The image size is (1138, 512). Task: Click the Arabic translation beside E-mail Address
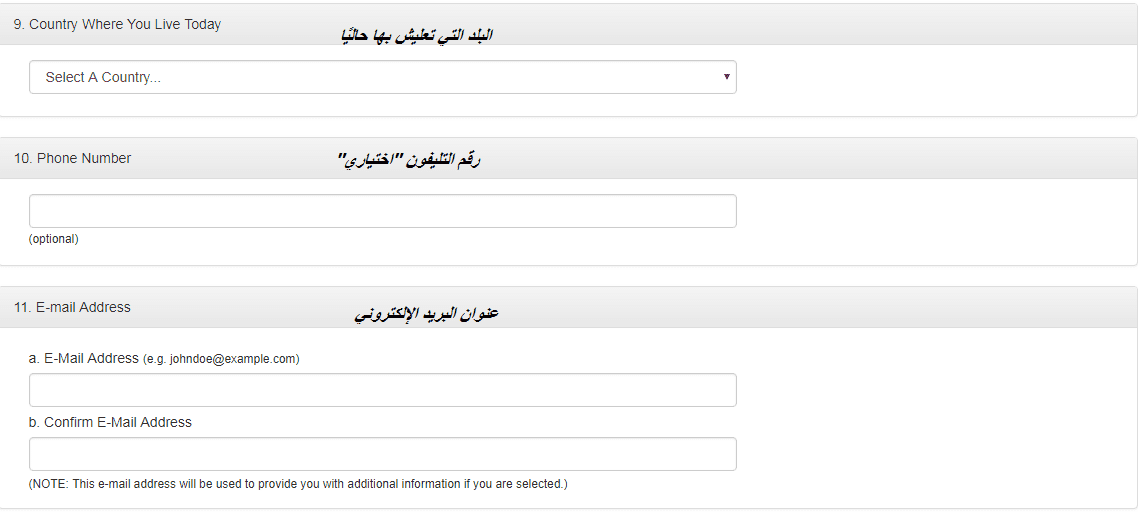(426, 314)
